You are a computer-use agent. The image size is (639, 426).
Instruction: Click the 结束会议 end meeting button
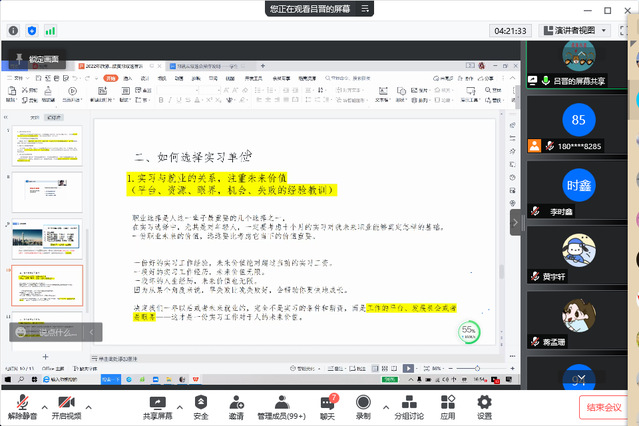coord(604,407)
